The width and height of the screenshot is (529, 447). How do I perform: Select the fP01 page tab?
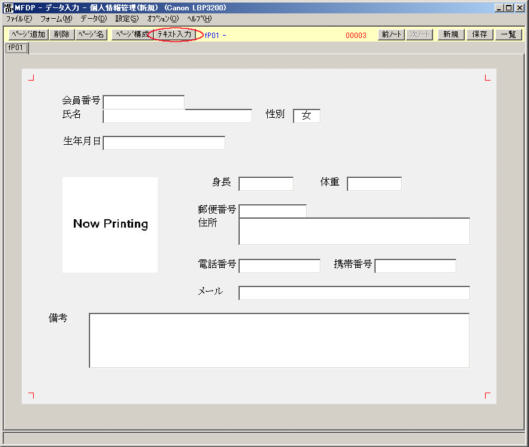pos(17,48)
